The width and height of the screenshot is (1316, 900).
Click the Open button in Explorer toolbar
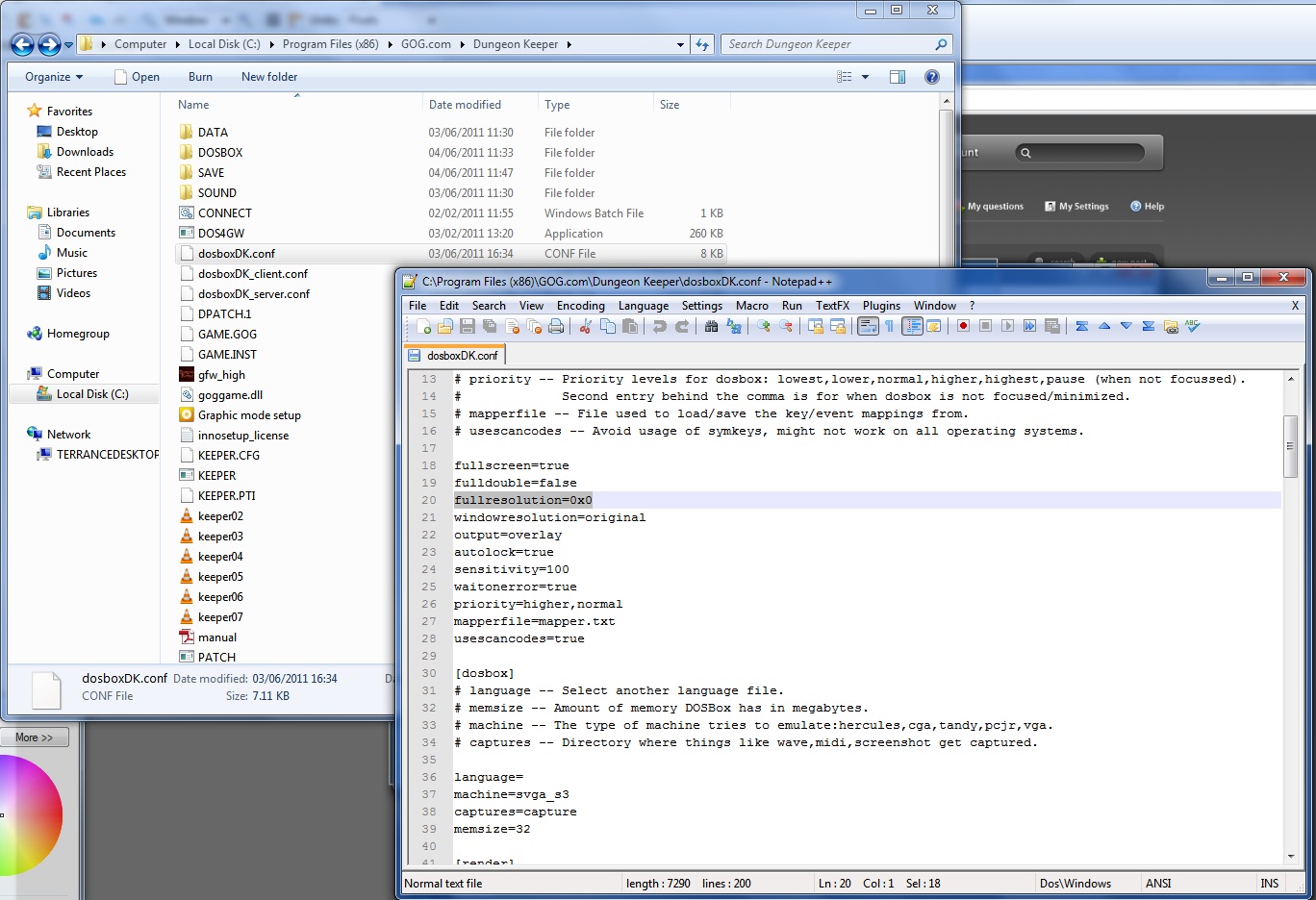[x=137, y=77]
